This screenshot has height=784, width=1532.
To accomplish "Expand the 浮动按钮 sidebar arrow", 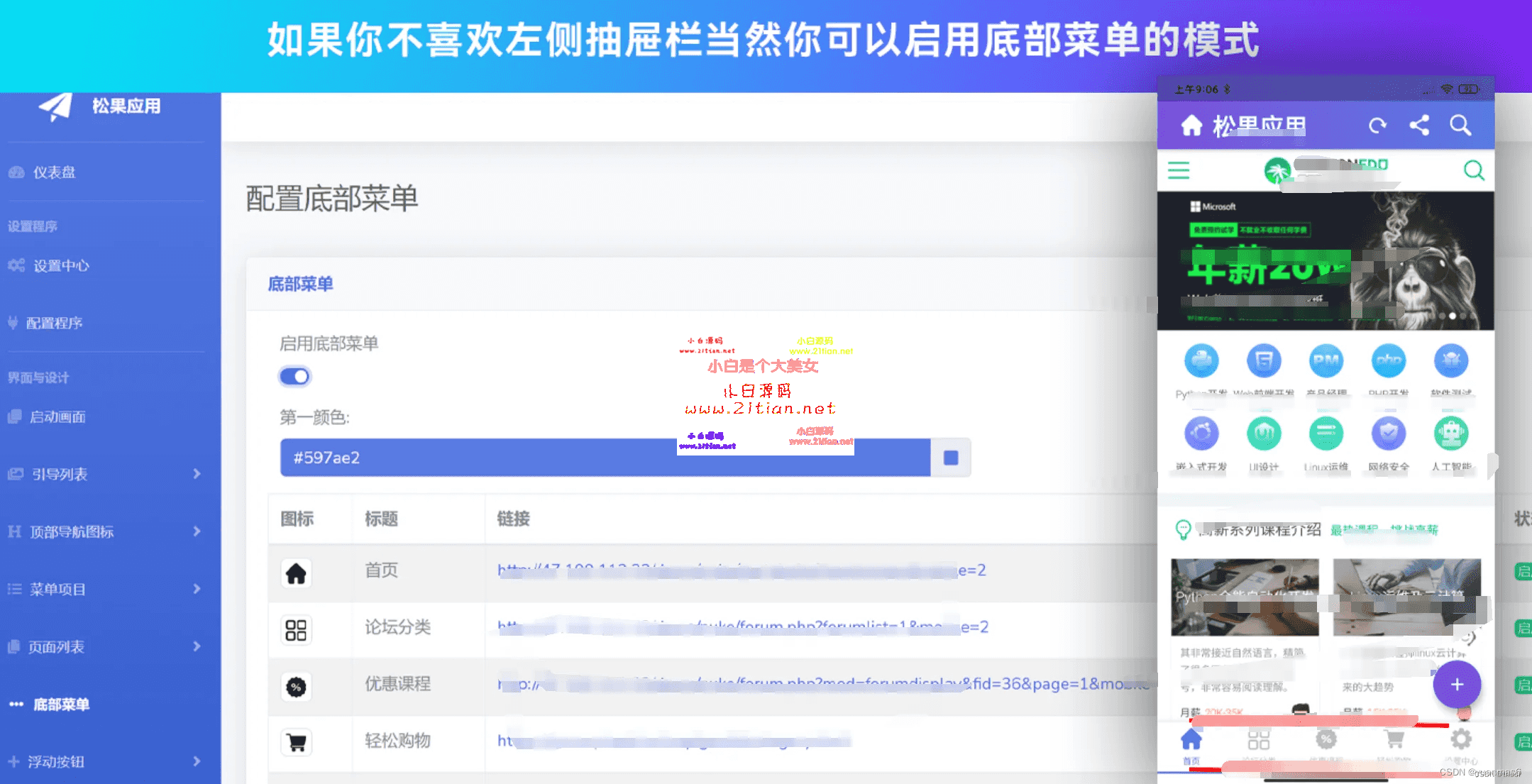I will pos(197,761).
